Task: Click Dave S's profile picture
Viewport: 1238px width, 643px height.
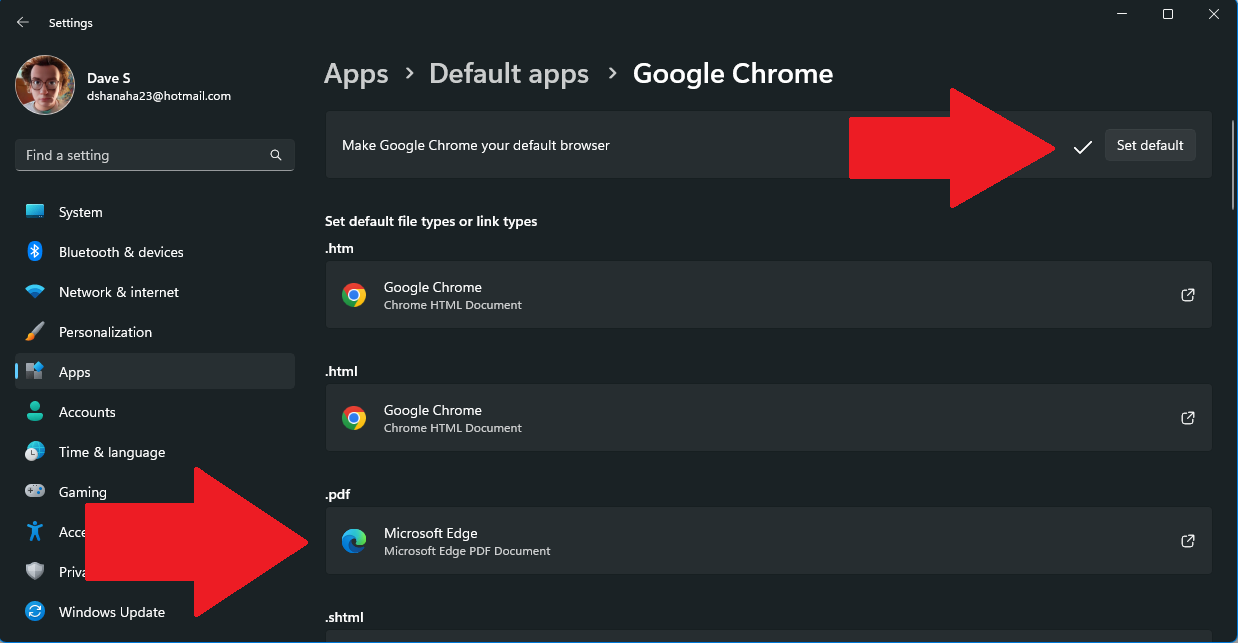Action: pyautogui.click(x=44, y=85)
